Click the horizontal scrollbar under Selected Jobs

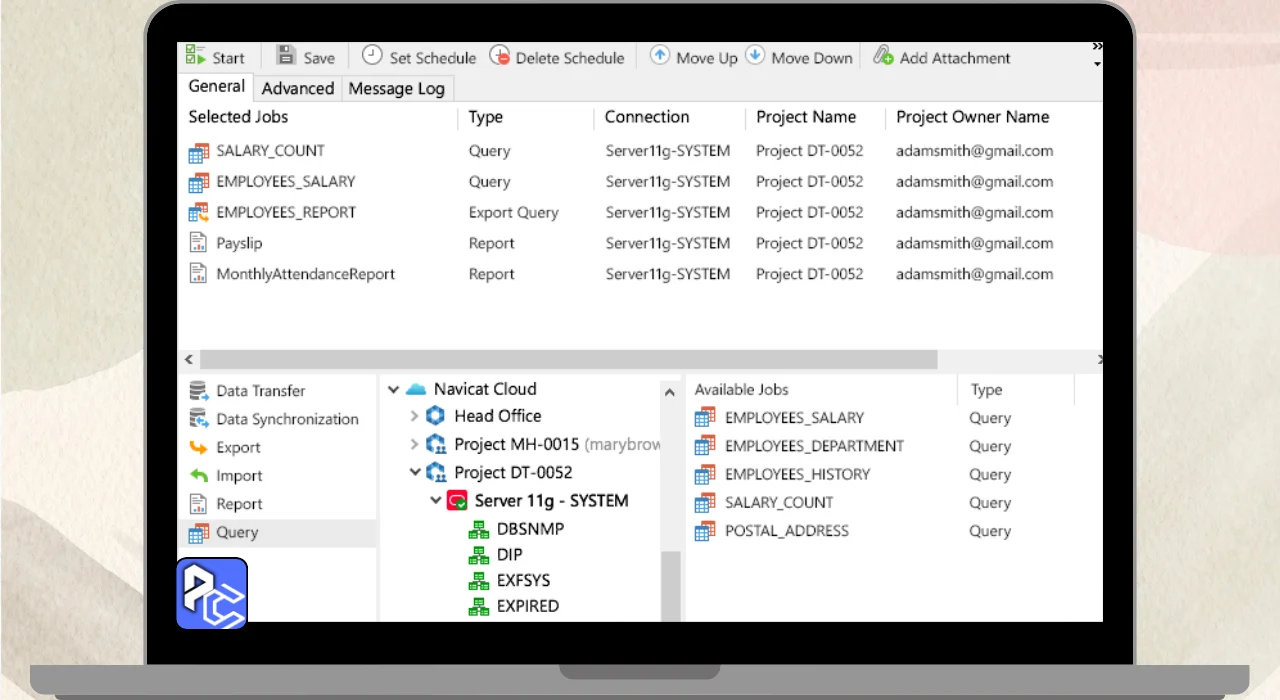point(567,359)
